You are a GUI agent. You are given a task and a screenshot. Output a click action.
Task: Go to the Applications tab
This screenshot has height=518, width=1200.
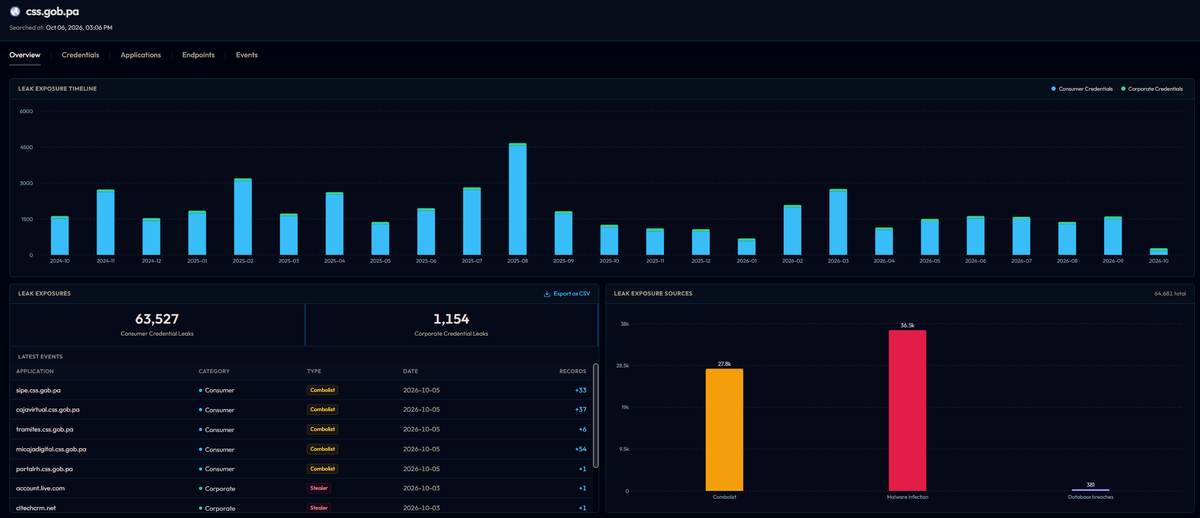tap(141, 55)
